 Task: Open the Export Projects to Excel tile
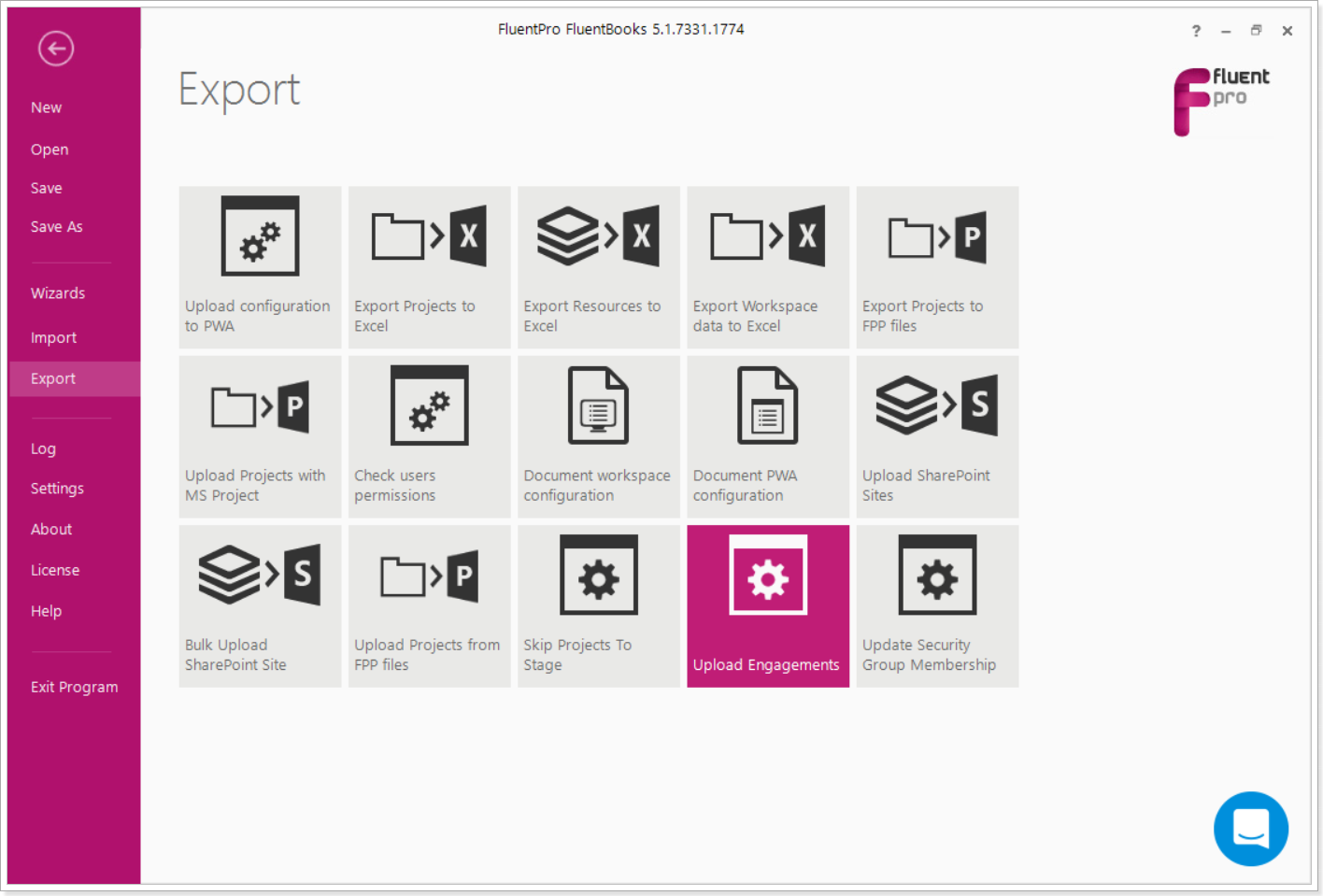click(430, 267)
